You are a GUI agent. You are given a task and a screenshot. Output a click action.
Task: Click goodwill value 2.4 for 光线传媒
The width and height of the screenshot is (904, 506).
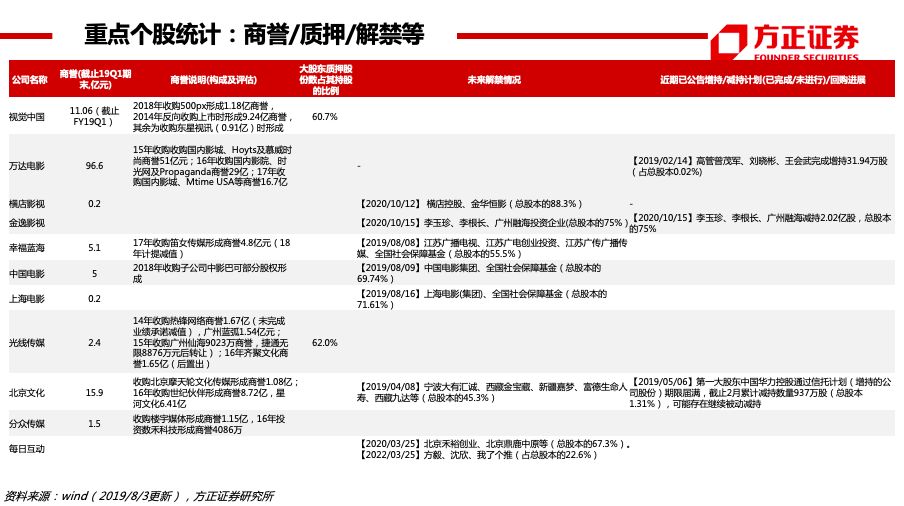[x=94, y=343]
